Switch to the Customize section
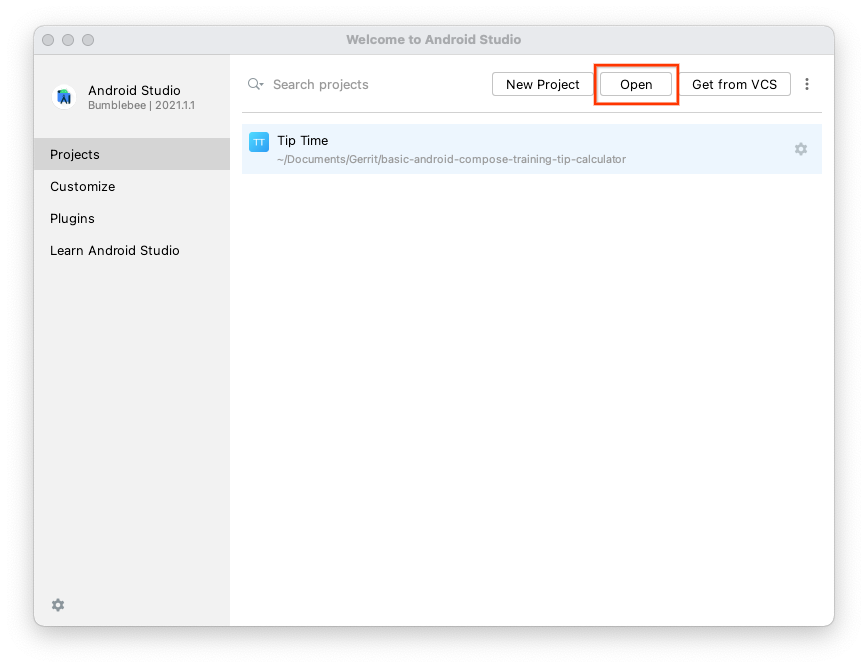The width and height of the screenshot is (868, 668). (82, 186)
